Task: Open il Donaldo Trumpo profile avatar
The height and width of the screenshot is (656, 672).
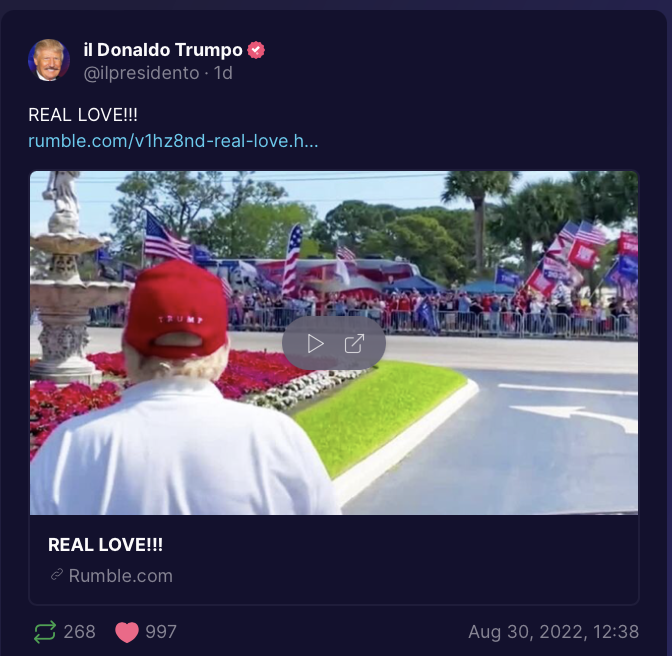Action: (49, 60)
